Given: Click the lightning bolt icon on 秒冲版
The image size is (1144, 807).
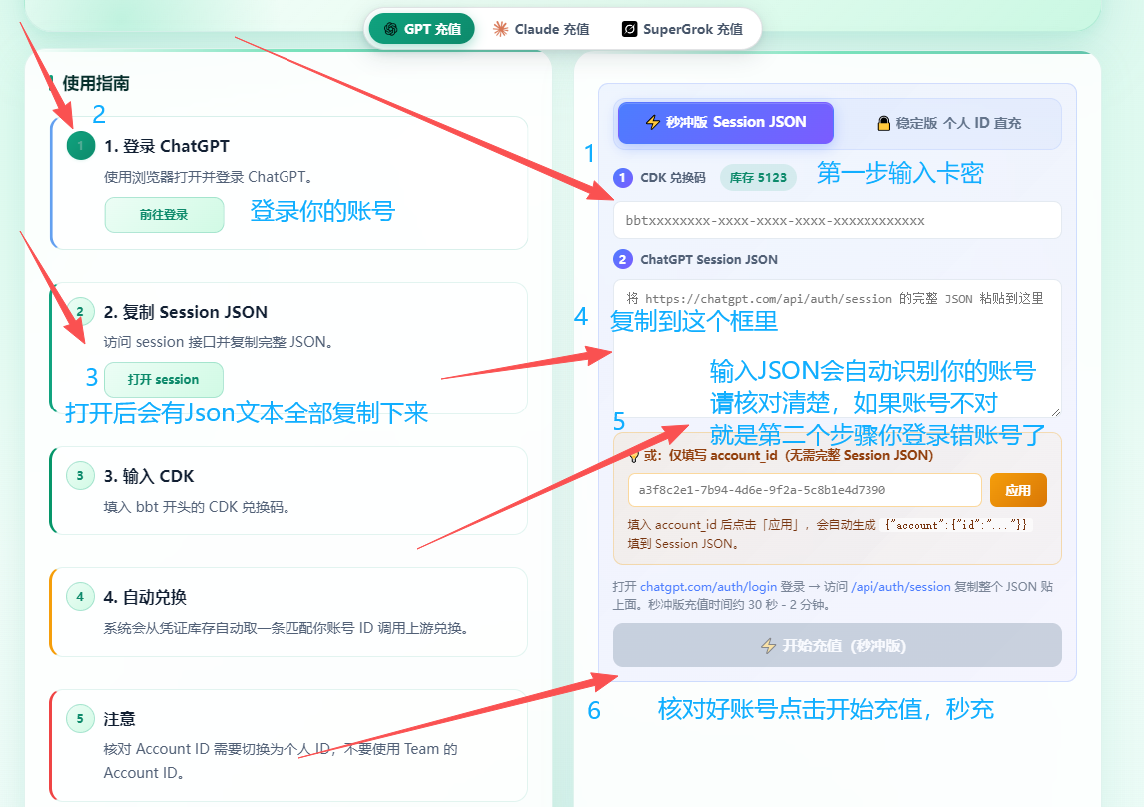Looking at the screenshot, I should pyautogui.click(x=653, y=122).
